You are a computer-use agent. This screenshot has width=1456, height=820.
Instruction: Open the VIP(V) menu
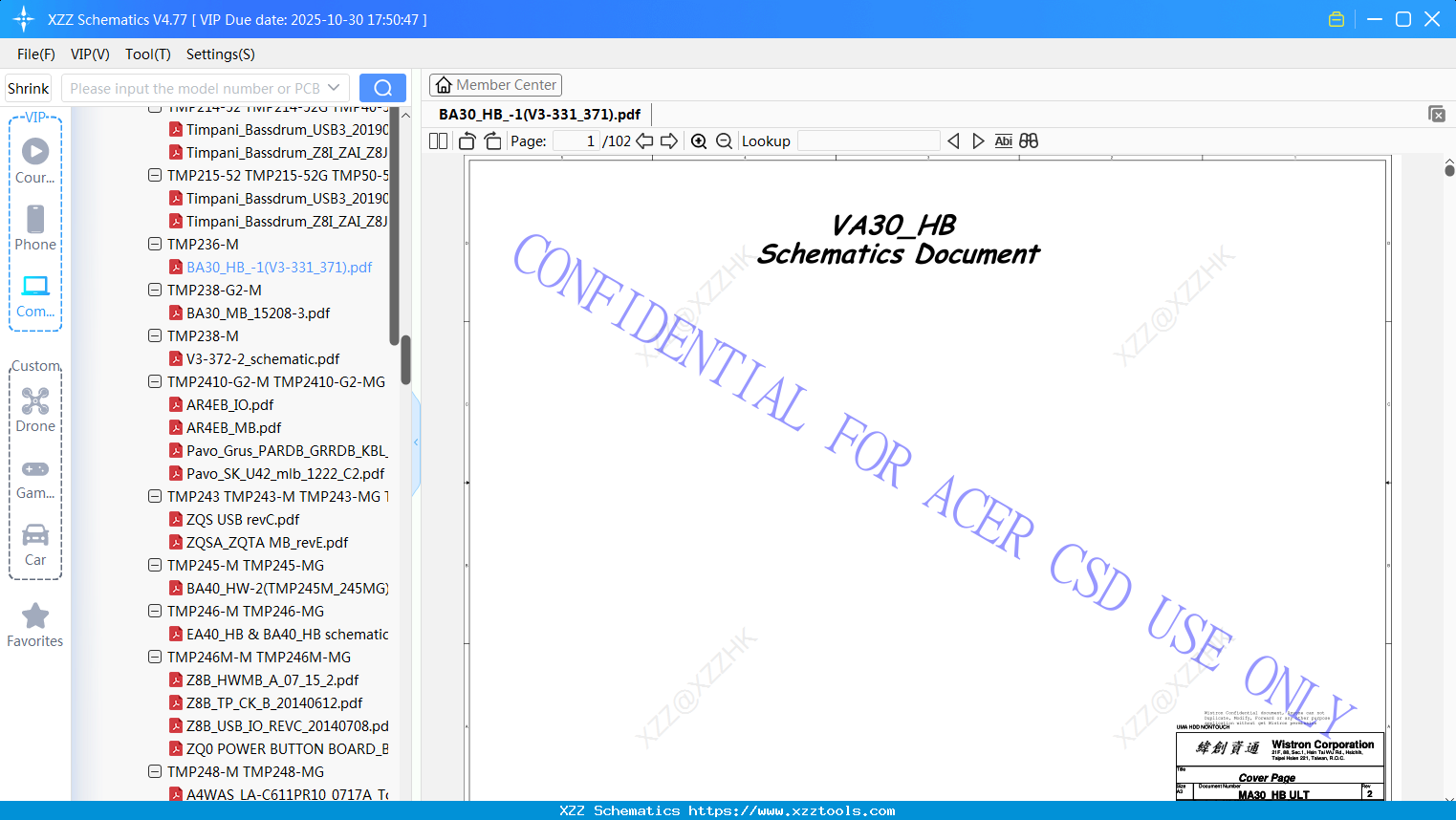[x=90, y=54]
